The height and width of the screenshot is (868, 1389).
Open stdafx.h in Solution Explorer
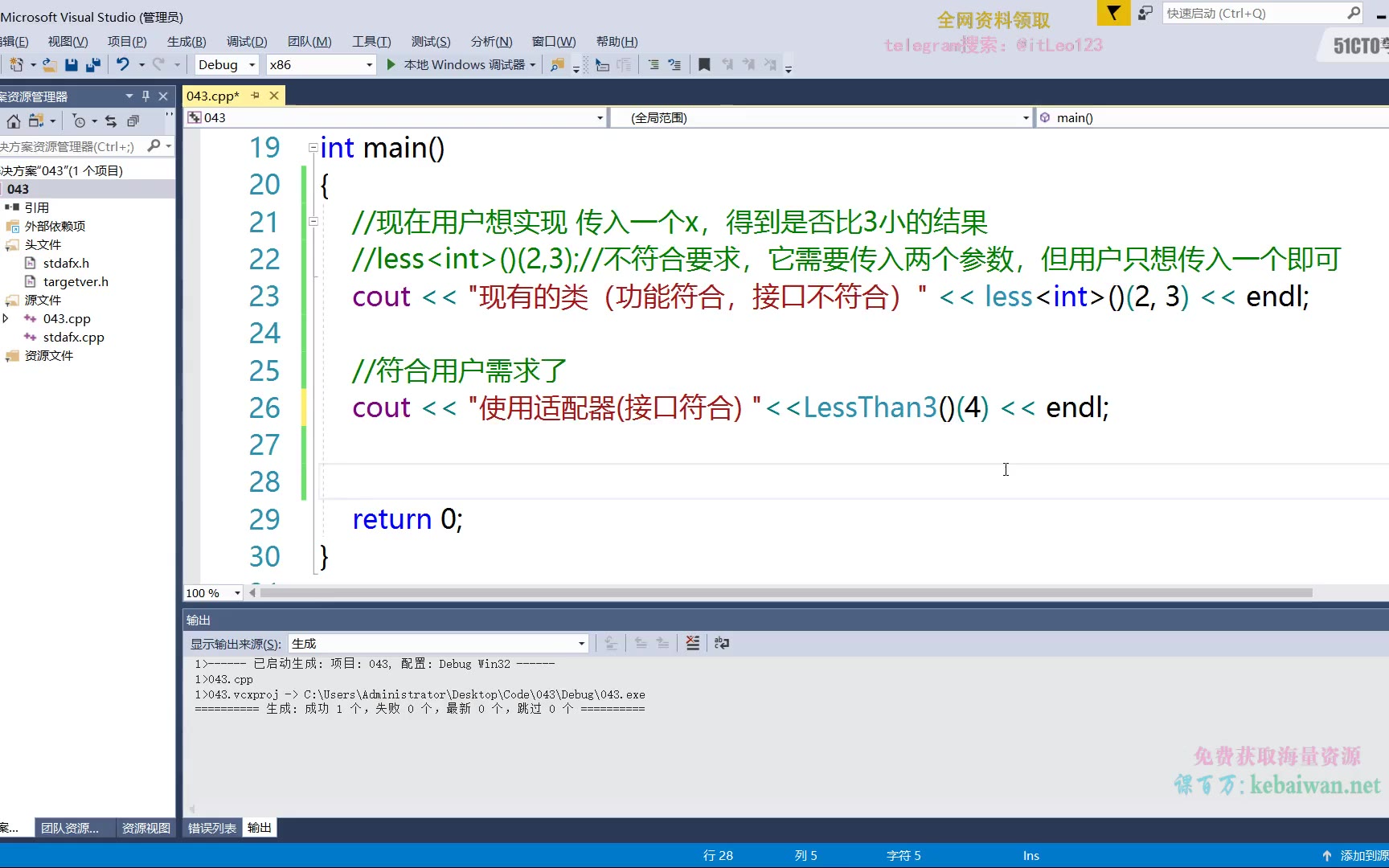pos(66,264)
